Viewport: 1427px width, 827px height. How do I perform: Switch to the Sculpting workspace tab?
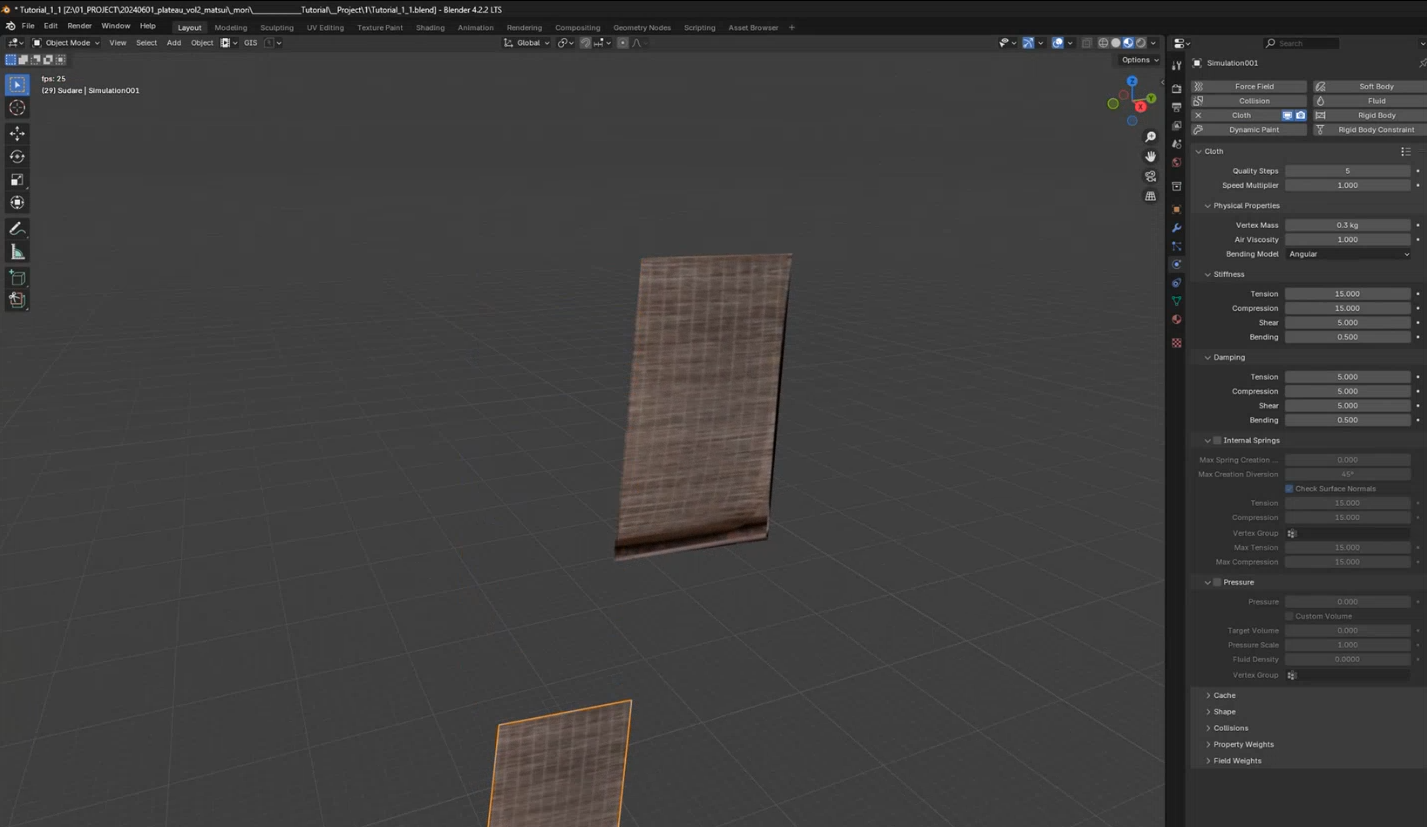(x=277, y=27)
